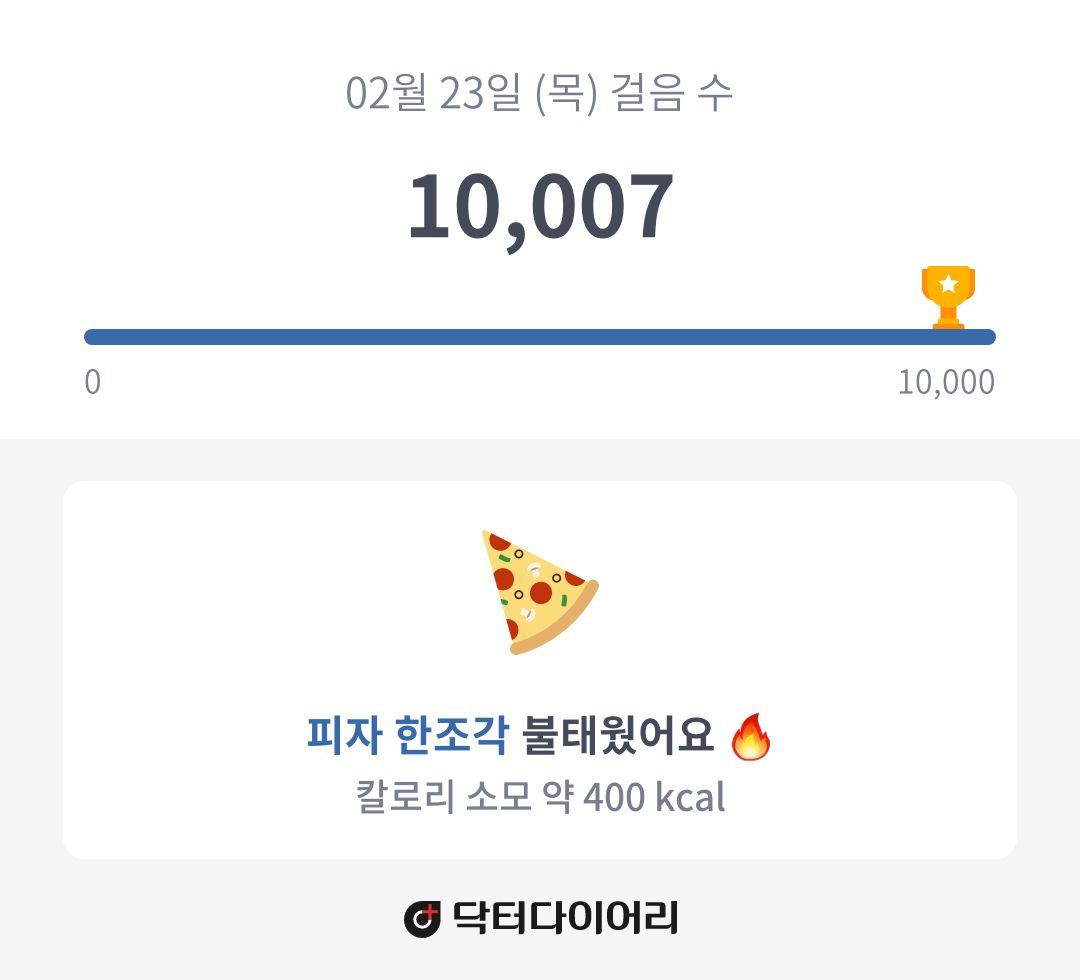Viewport: 1080px width, 980px height.
Task: Click the white calorie summary card
Action: click(x=540, y=670)
